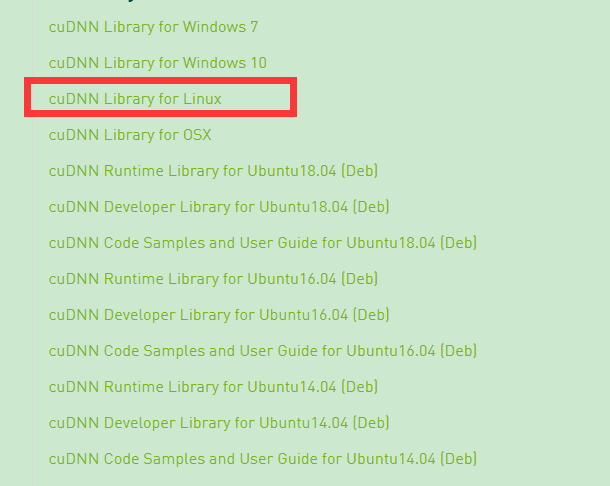
Task: Open cuDNN Library for Windows 10 link
Action: [x=158, y=63]
